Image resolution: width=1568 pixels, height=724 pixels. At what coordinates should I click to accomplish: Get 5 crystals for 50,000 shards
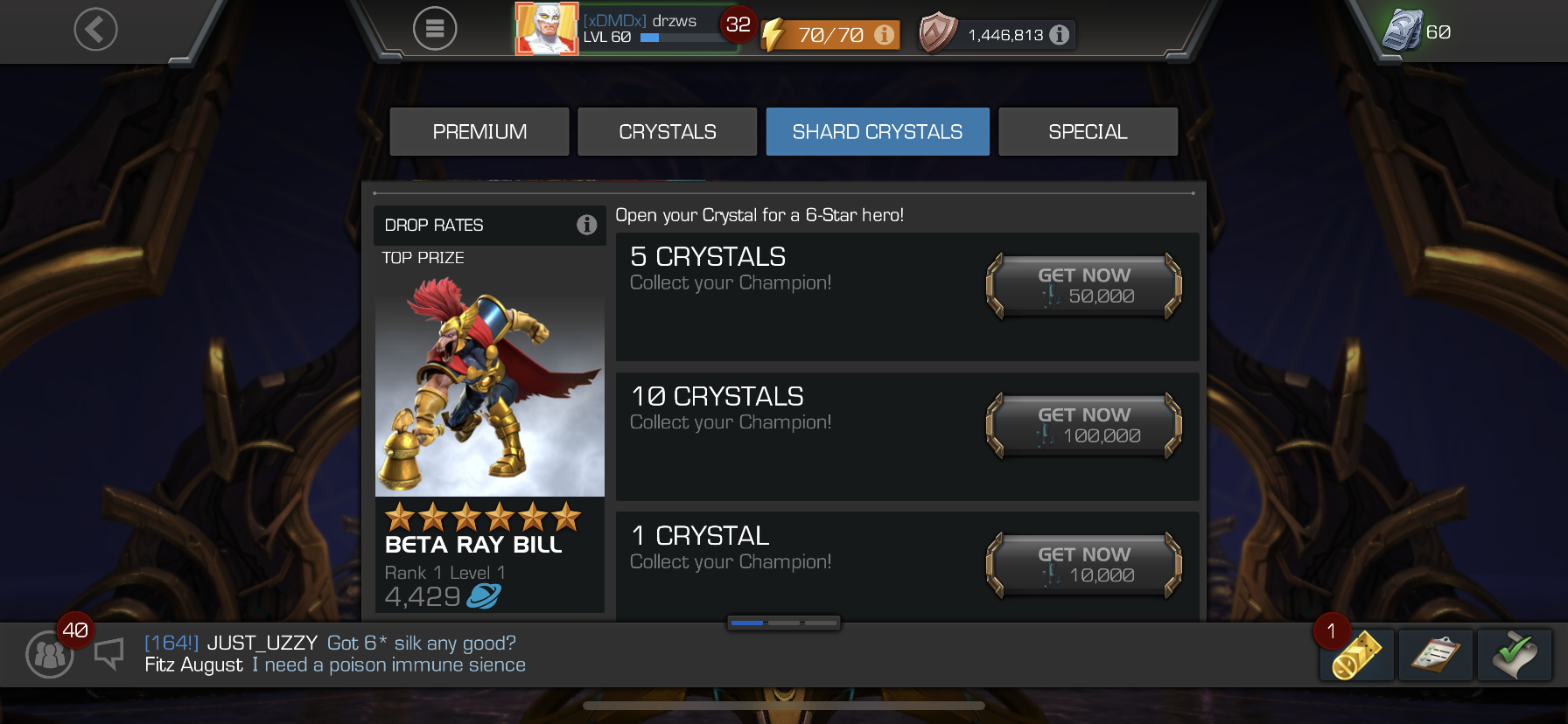tap(1084, 286)
